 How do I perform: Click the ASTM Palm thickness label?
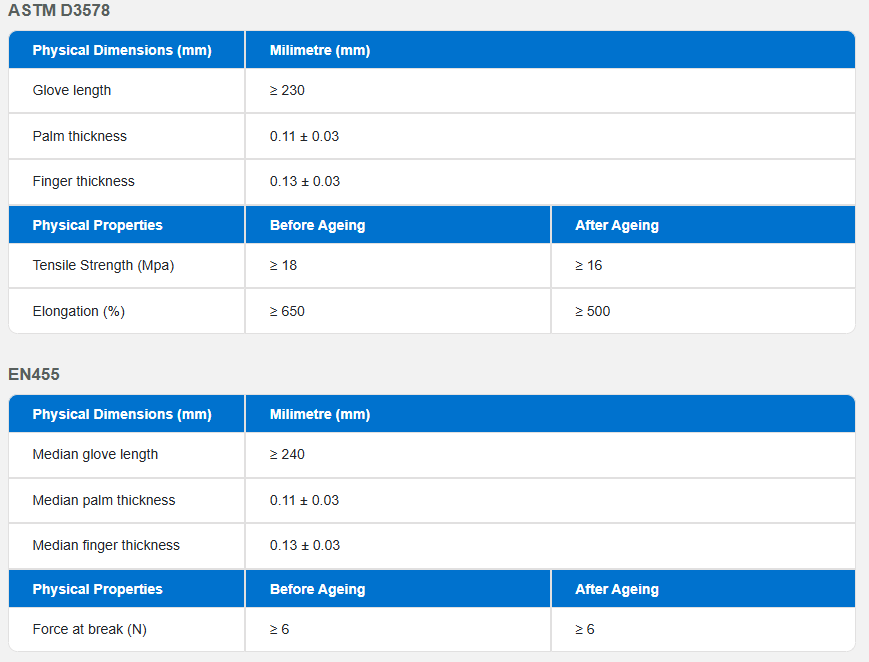[x=79, y=136]
